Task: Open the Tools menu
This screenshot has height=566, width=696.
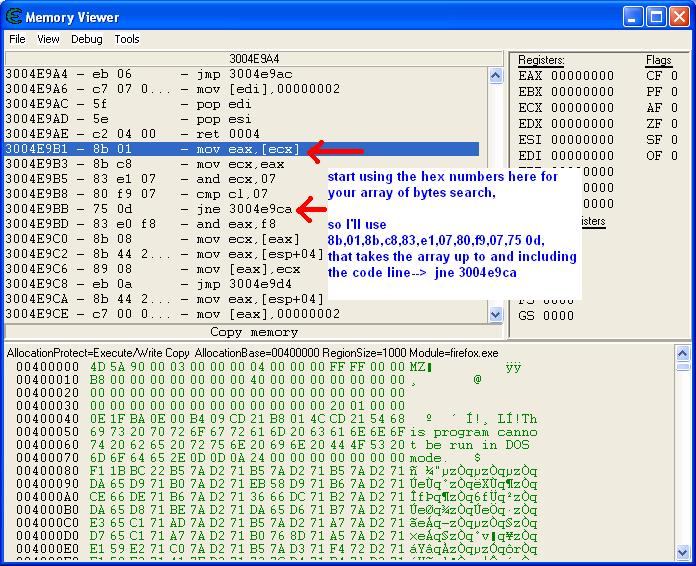Action: pyautogui.click(x=127, y=39)
